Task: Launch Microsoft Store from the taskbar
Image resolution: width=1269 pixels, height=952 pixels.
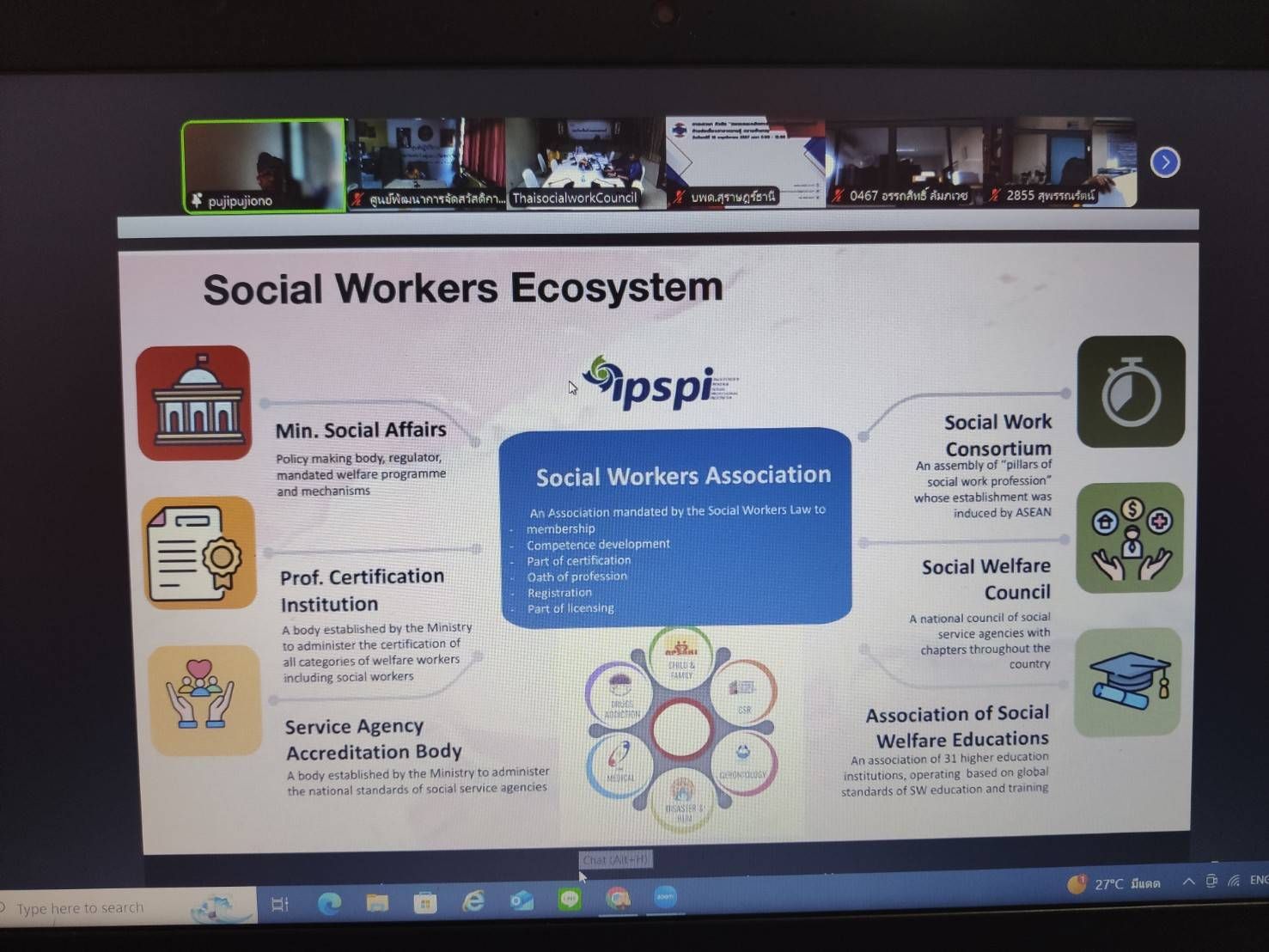Action: (x=425, y=902)
